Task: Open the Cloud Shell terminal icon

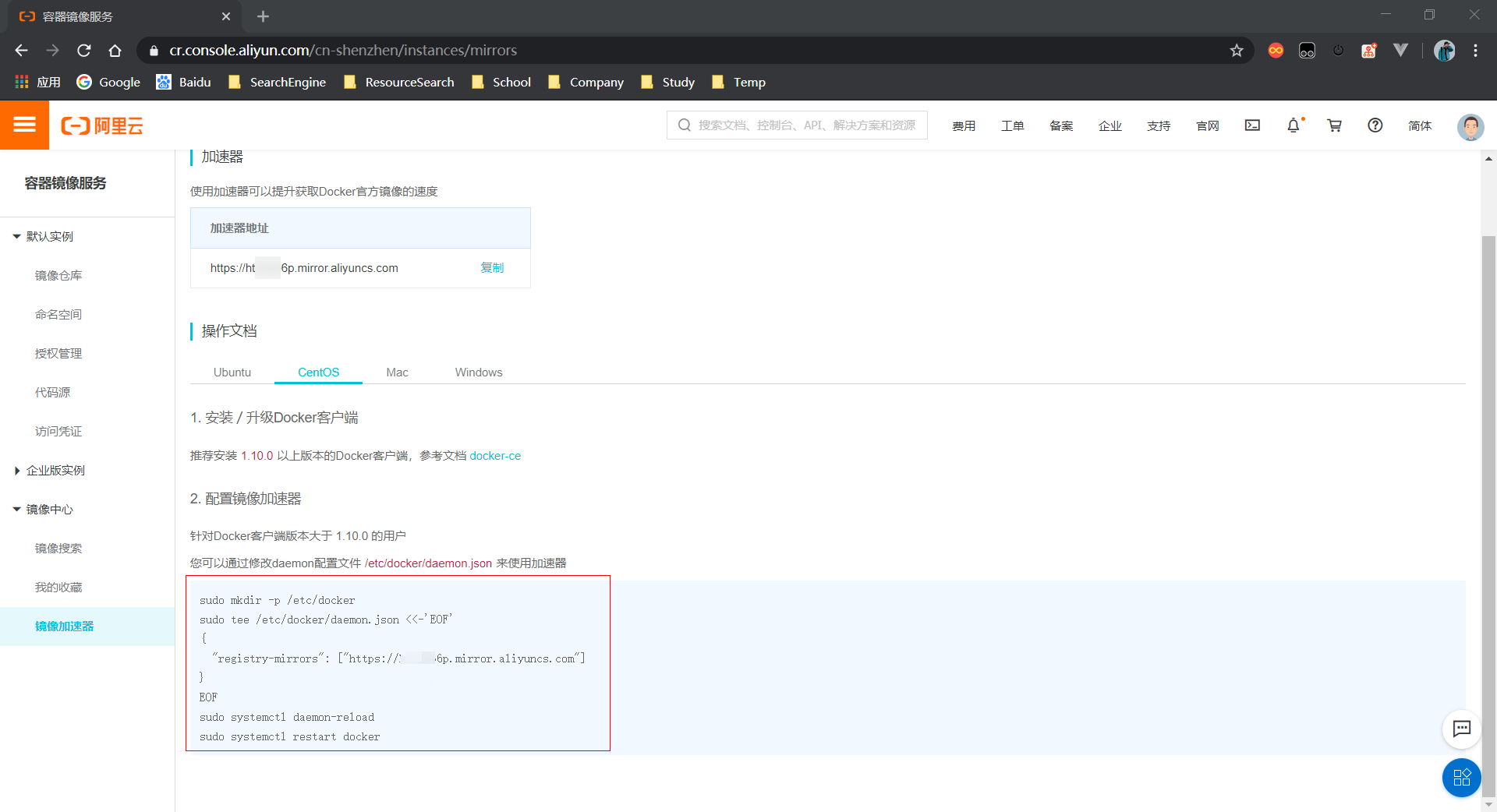Action: [x=1252, y=125]
